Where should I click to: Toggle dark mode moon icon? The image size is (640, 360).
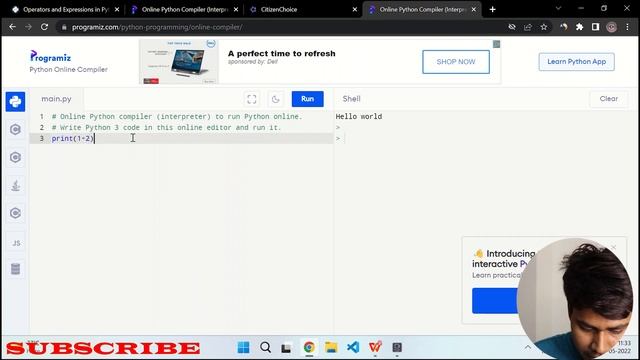coord(276,99)
